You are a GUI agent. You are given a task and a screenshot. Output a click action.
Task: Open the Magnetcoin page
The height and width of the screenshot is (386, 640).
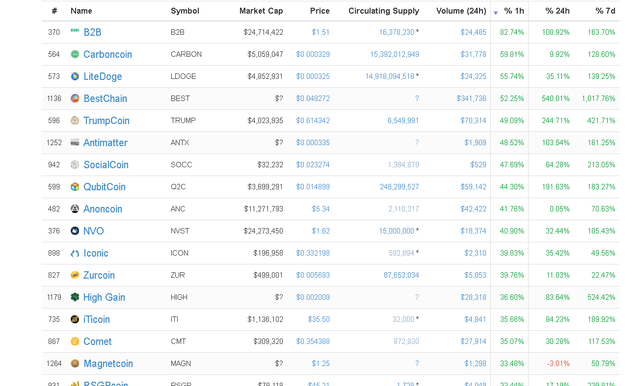(x=108, y=364)
